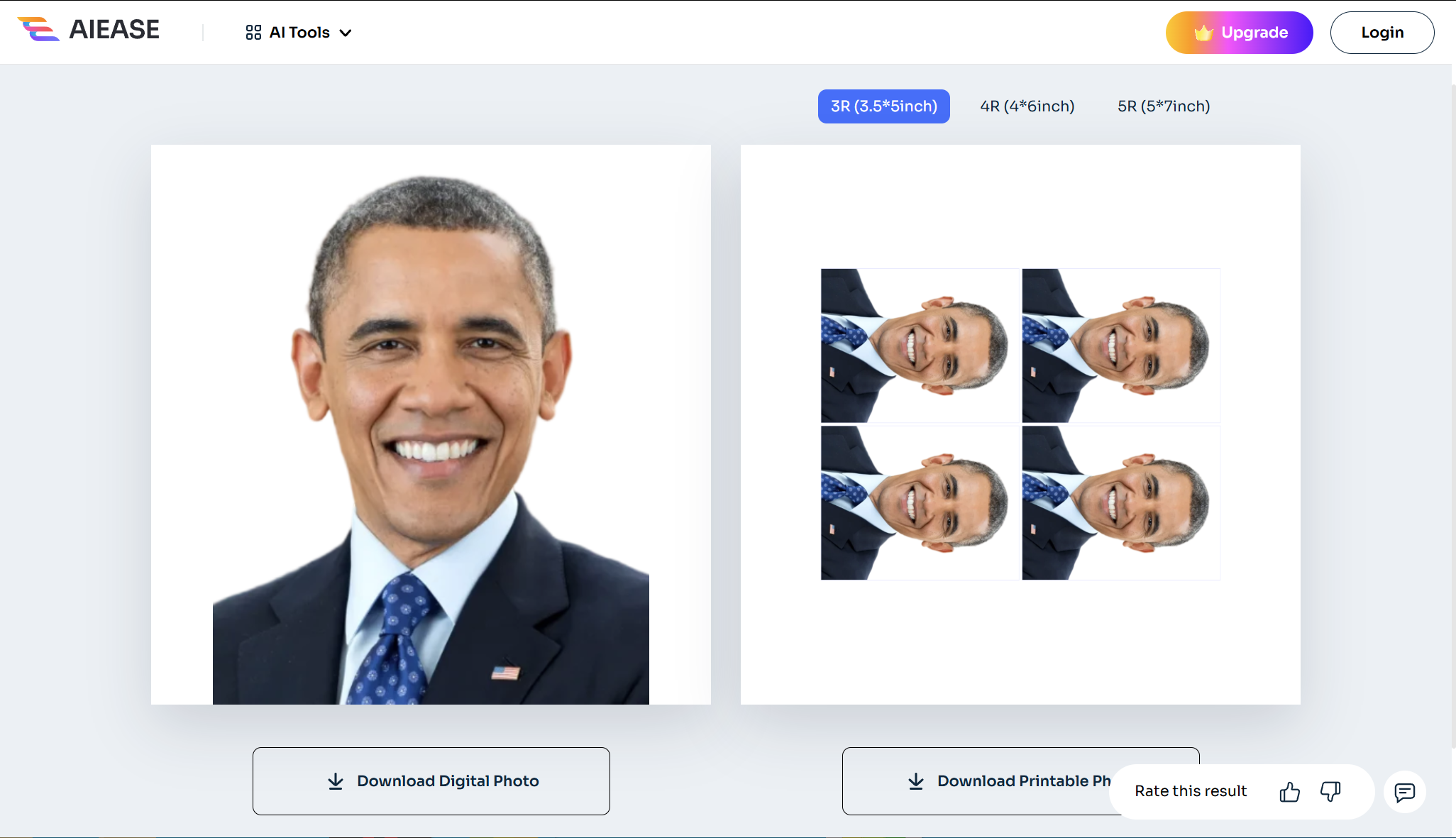Image resolution: width=1456 pixels, height=838 pixels.
Task: Click the AIEASE logo icon
Action: click(38, 30)
